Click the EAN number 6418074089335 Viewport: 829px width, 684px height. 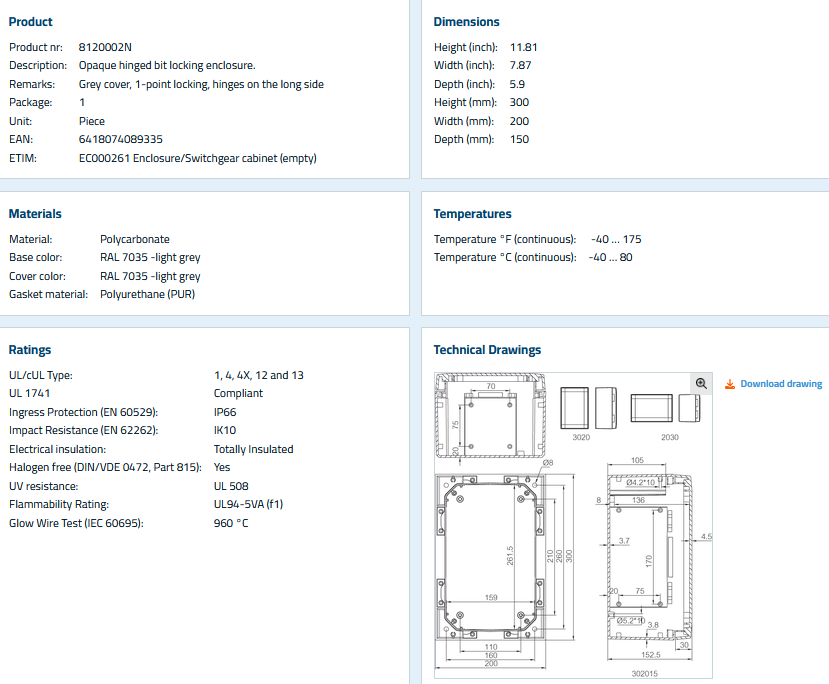pyautogui.click(x=121, y=139)
